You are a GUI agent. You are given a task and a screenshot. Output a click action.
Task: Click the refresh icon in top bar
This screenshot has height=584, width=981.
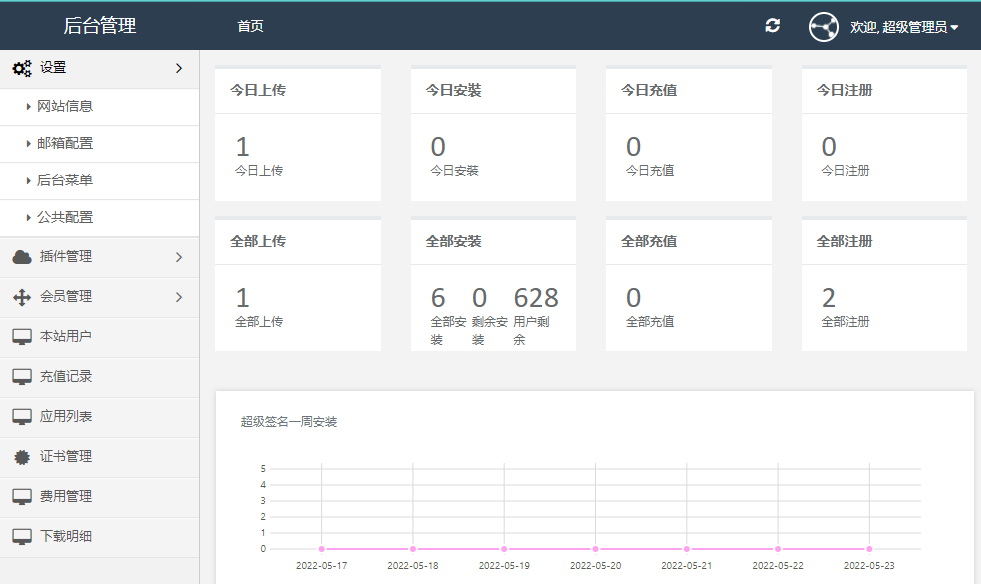772,26
